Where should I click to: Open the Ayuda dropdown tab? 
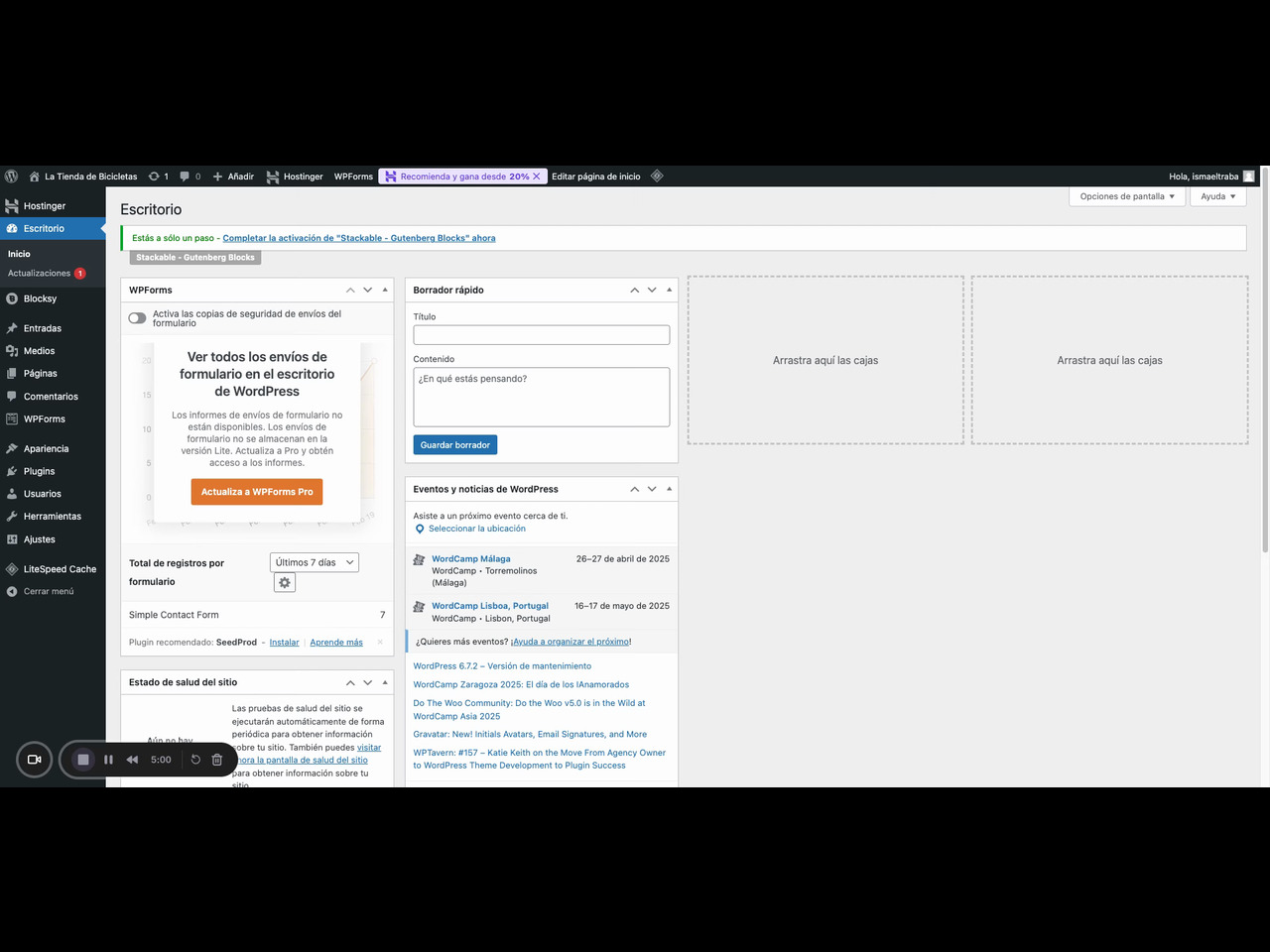pyautogui.click(x=1218, y=196)
